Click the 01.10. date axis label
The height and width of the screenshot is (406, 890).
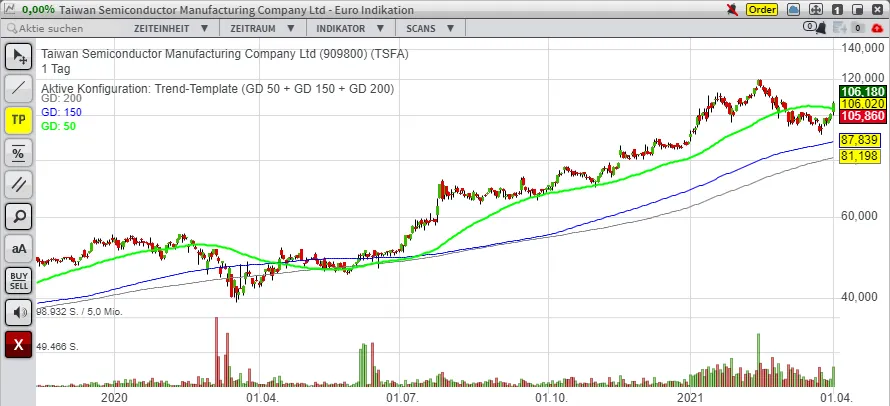click(552, 397)
